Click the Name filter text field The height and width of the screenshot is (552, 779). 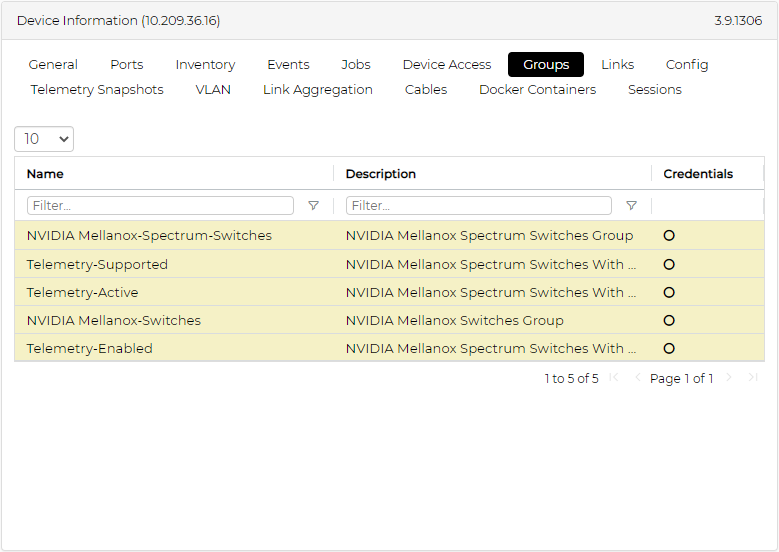(x=160, y=206)
